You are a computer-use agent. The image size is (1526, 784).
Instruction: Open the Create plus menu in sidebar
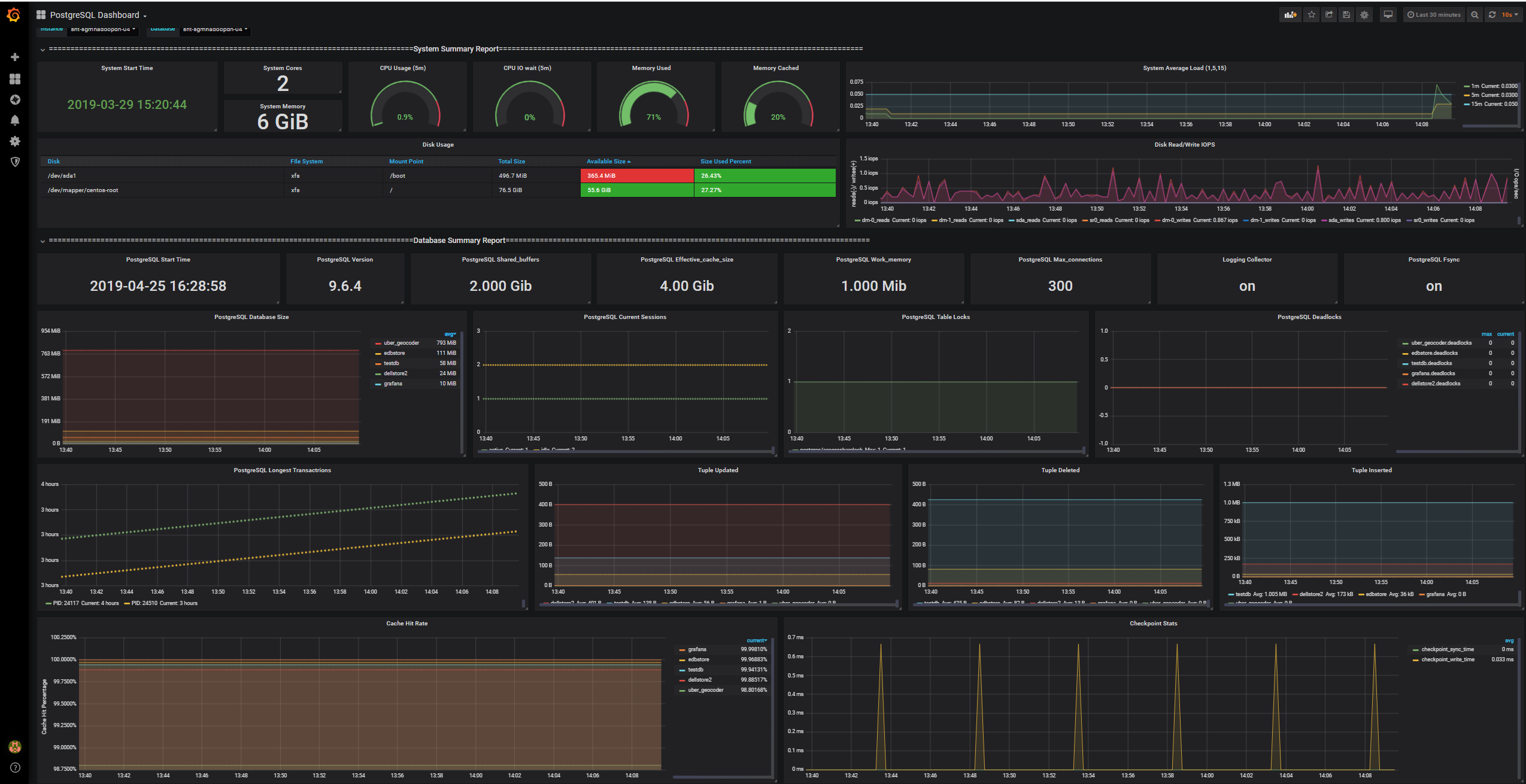coord(15,57)
